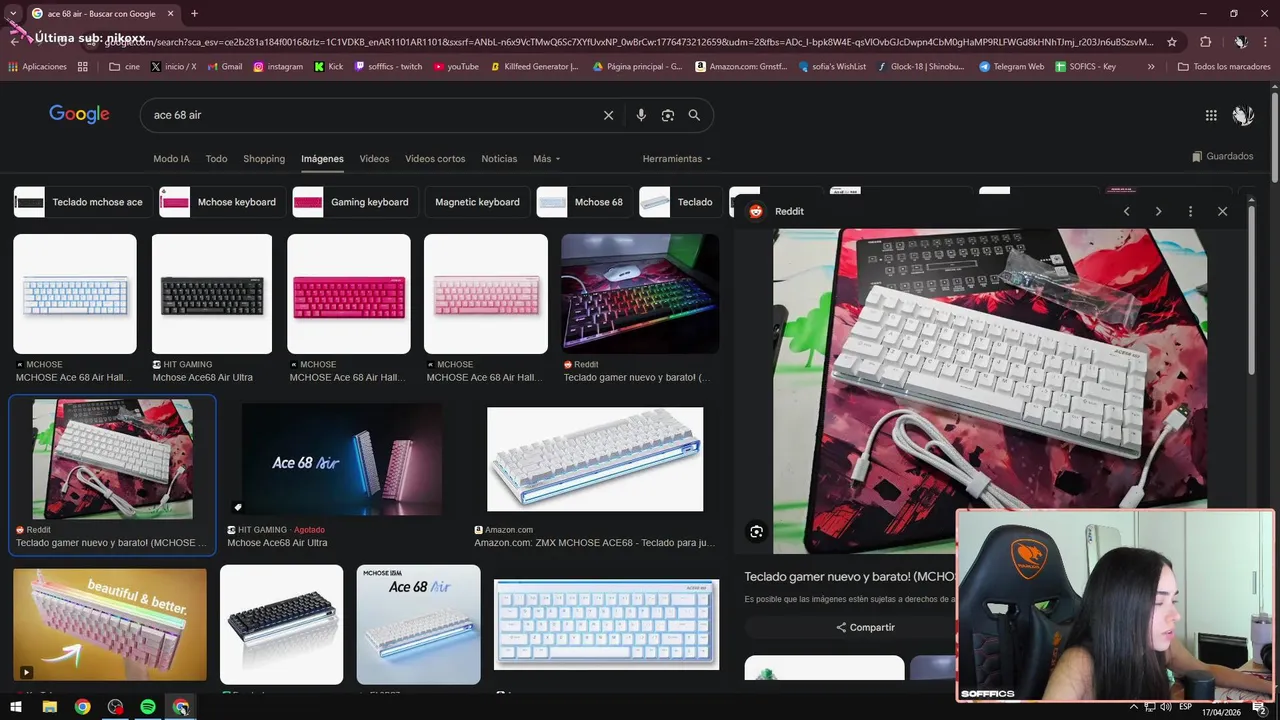Filter by 'Magnetic keyboard' chip
This screenshot has height=720, width=1280.
point(477,202)
